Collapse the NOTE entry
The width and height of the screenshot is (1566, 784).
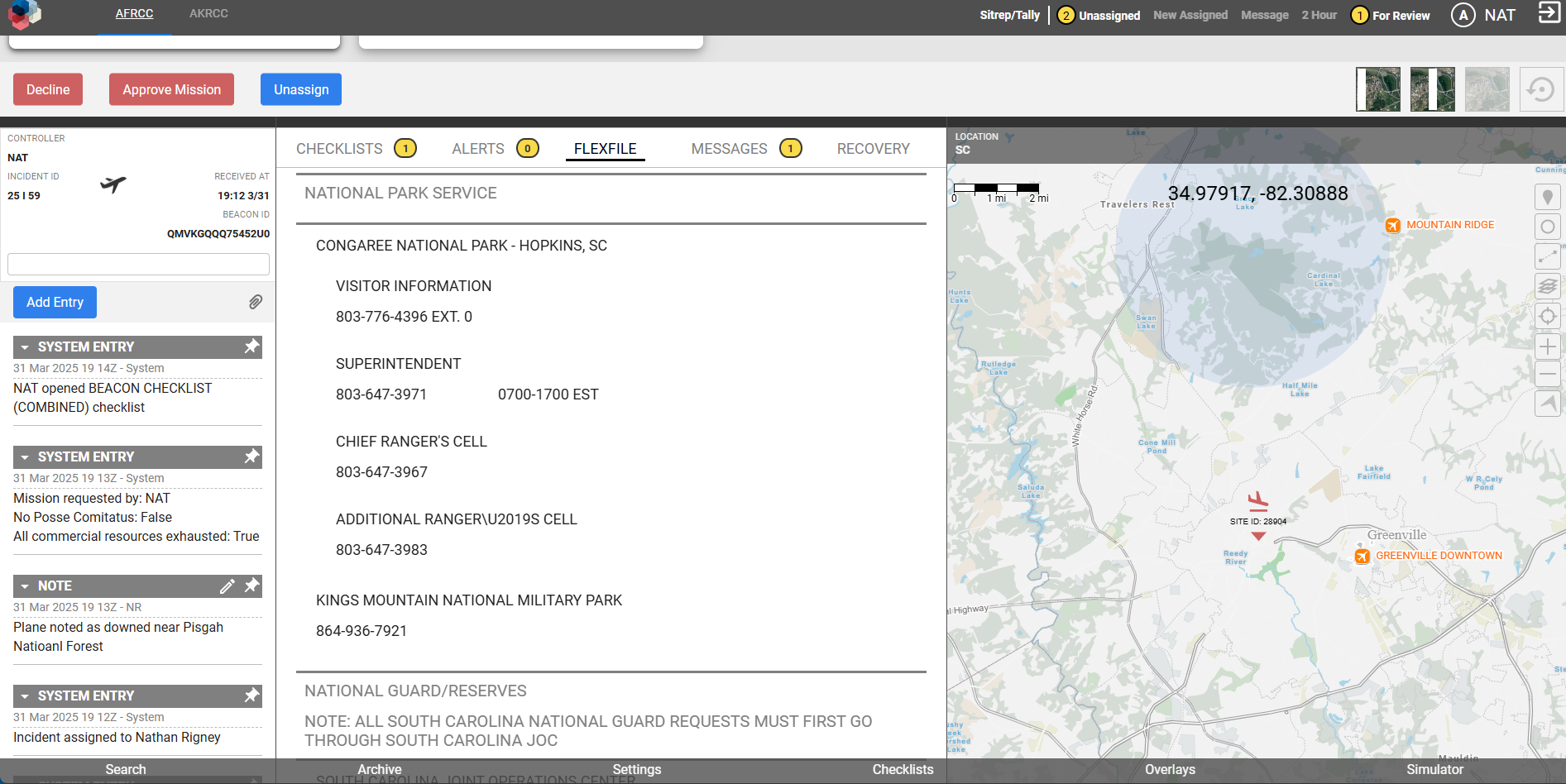pos(25,586)
